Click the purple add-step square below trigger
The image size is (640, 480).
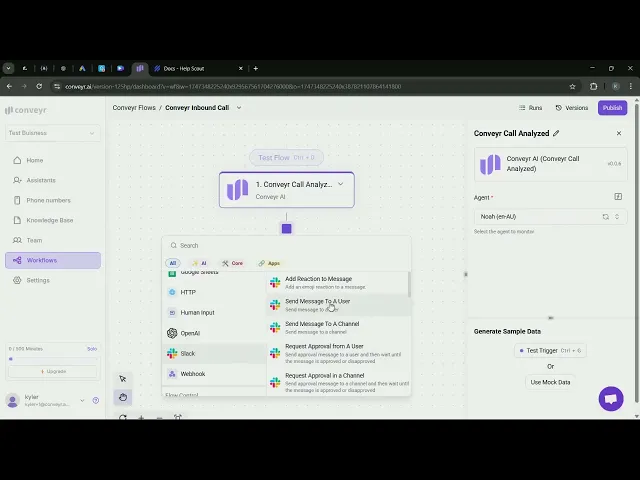pyautogui.click(x=287, y=229)
